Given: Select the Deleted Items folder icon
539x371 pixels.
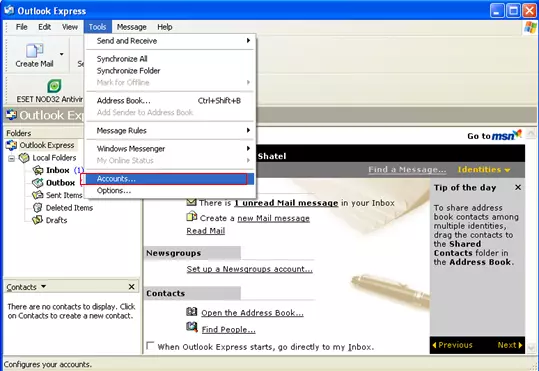Looking at the screenshot, I should coord(38,208).
